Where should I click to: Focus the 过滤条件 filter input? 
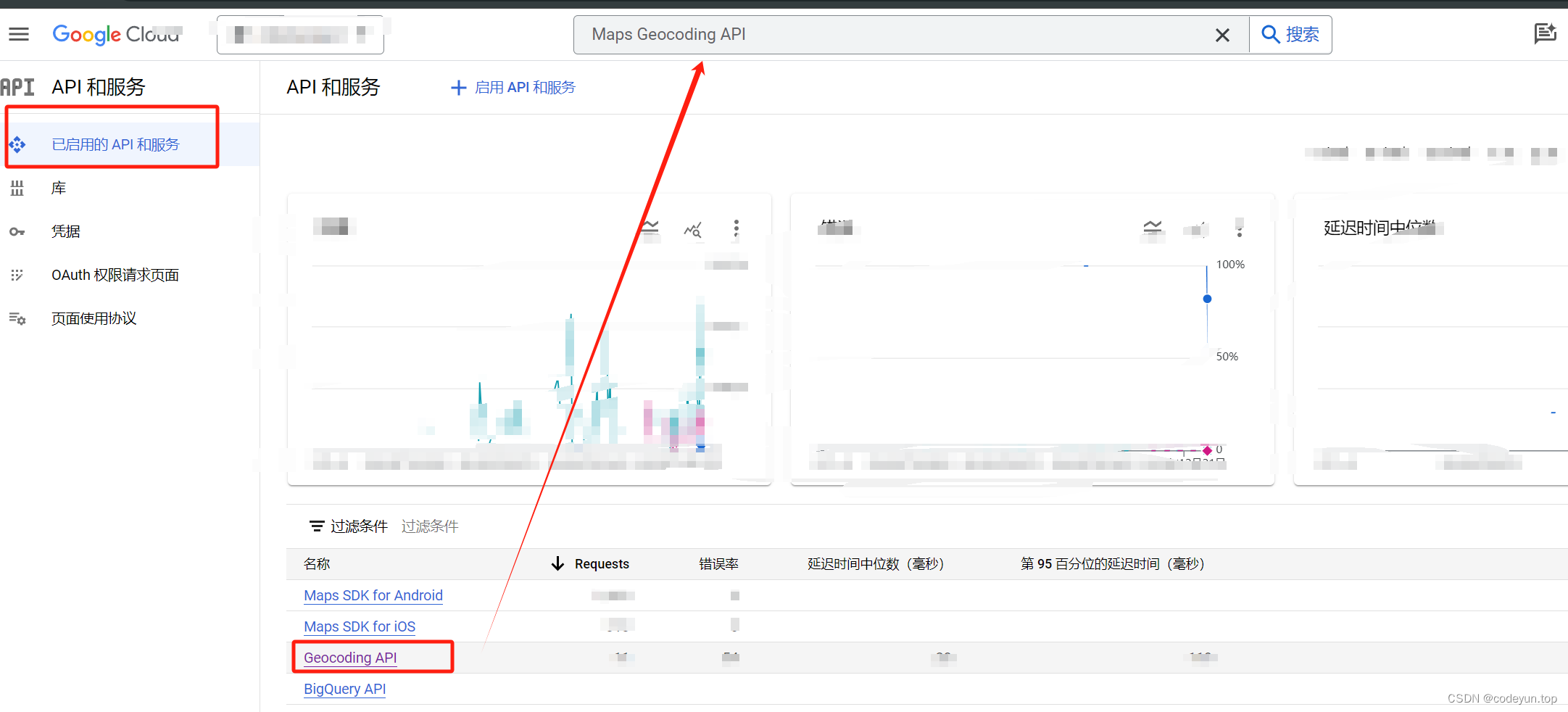[x=431, y=526]
